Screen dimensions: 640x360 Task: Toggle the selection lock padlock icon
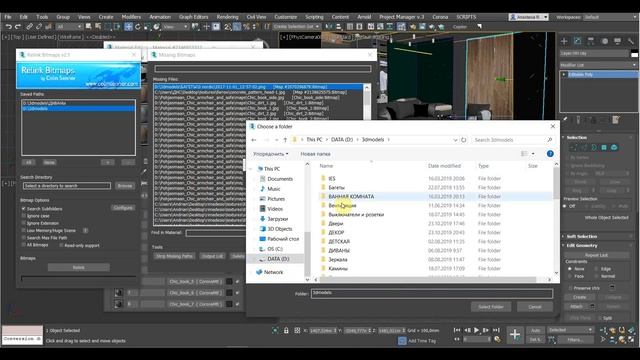(x=286, y=330)
